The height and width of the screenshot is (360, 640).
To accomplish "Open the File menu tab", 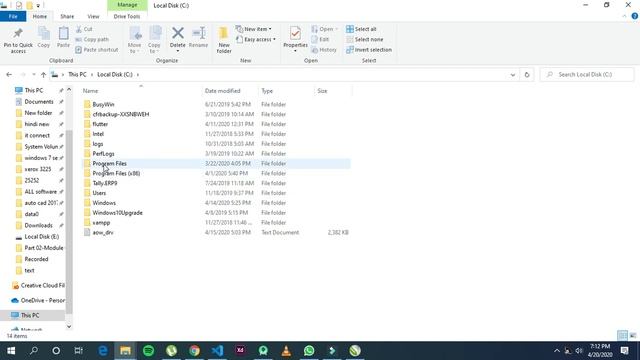I will point(13,16).
